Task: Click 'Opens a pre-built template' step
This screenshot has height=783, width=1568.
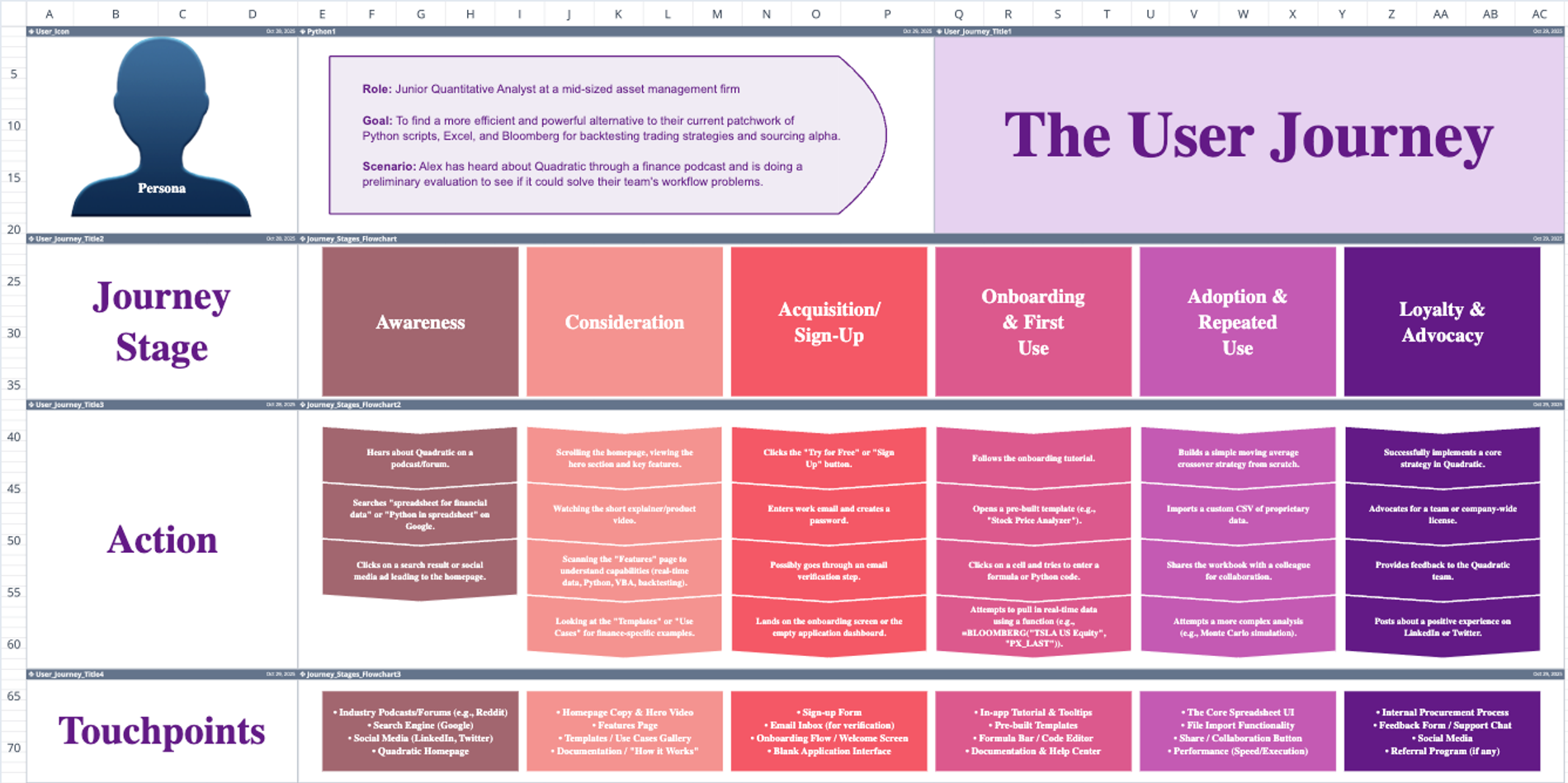Action: tap(1033, 514)
